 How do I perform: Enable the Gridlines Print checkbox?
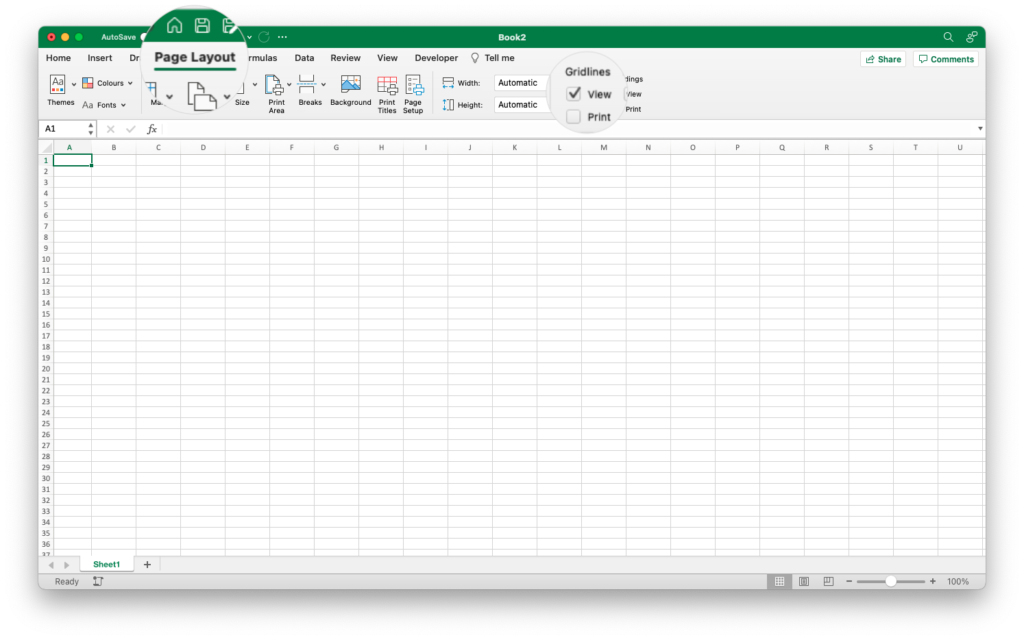pos(574,117)
